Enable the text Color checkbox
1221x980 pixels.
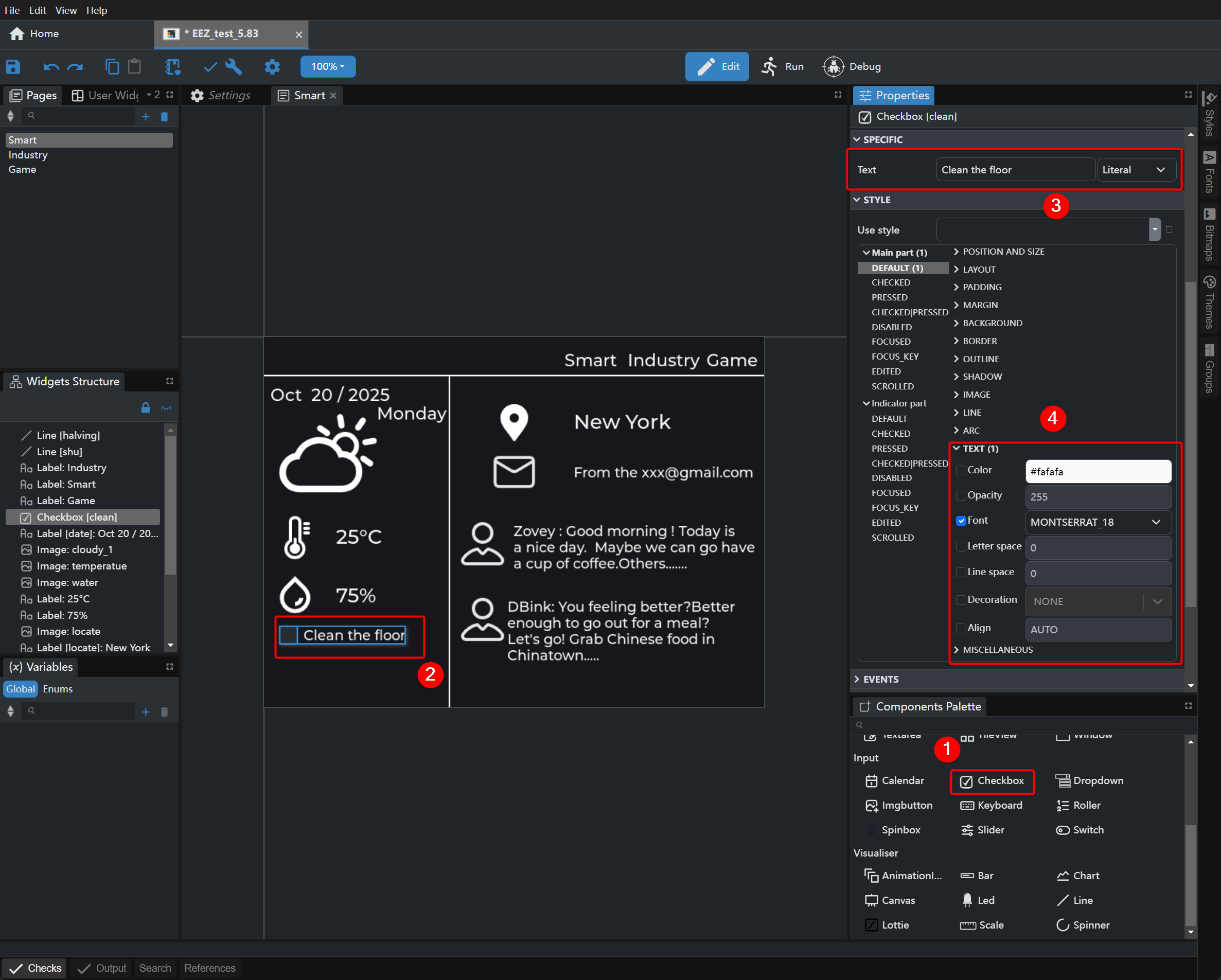961,471
